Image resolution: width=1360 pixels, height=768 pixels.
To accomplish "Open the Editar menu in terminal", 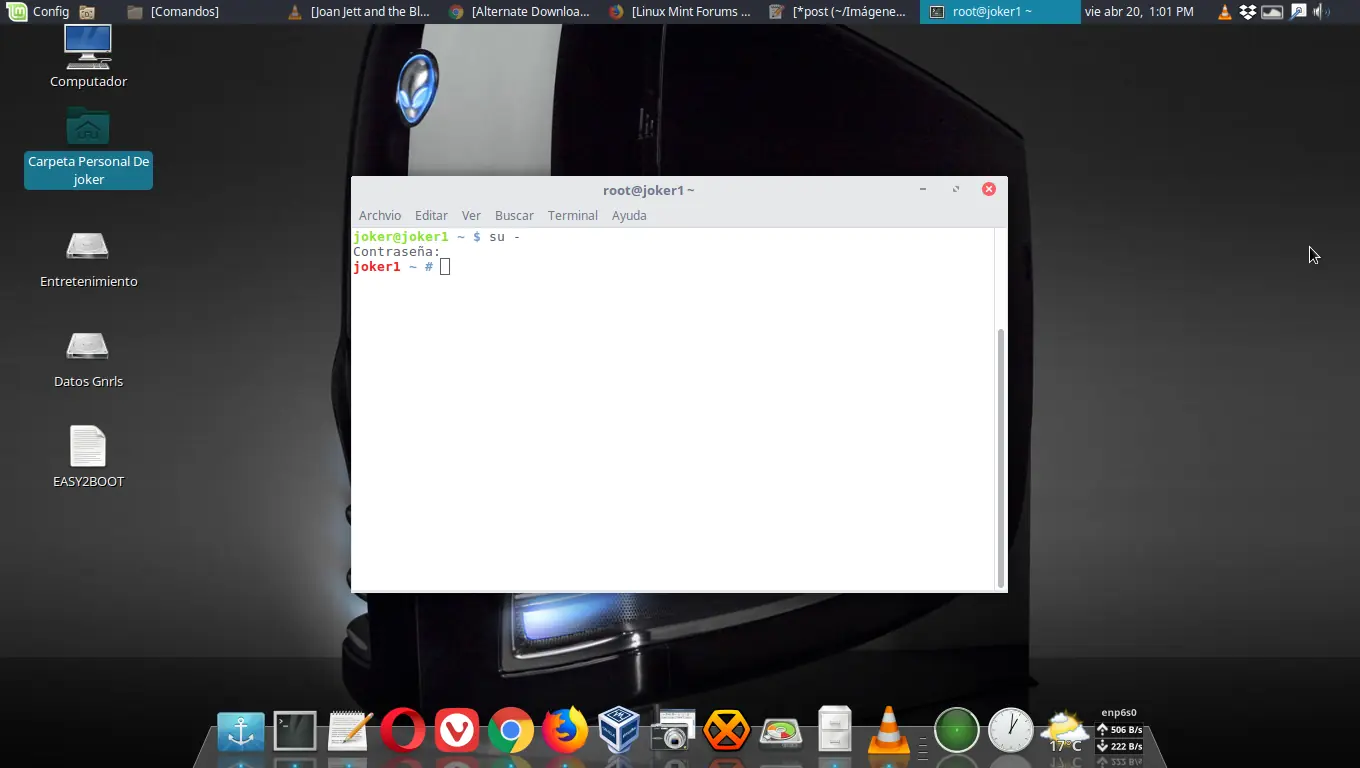I will (x=431, y=216).
